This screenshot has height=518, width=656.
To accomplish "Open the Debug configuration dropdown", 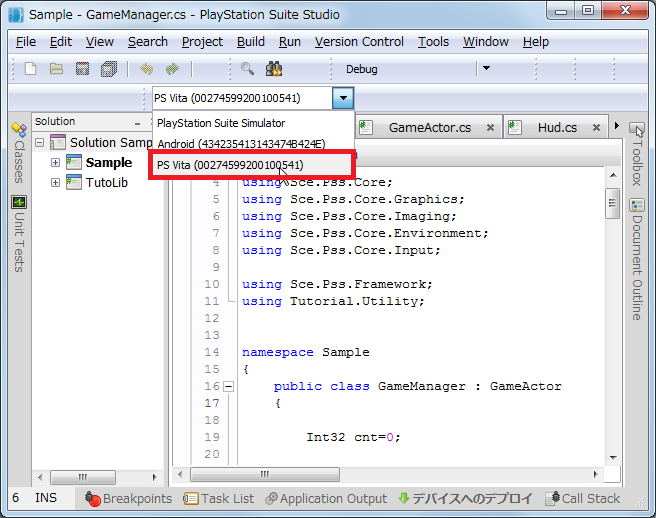I will [x=486, y=69].
